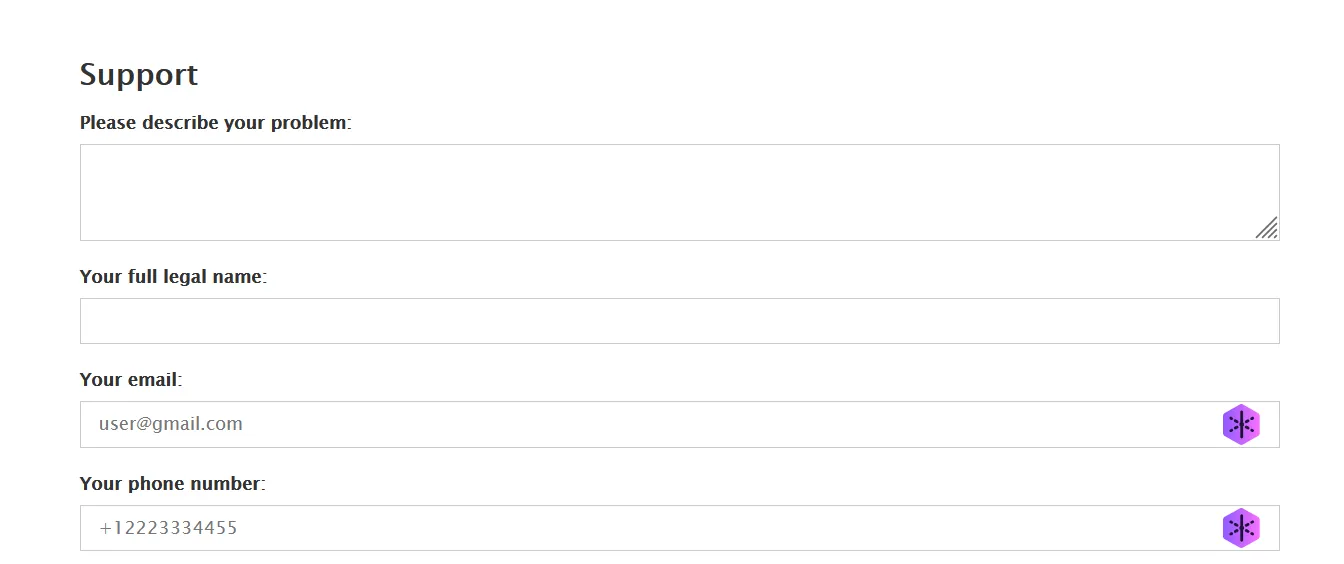Click the "Please describe your problem" label
The width and height of the screenshot is (1344, 564).
coord(215,123)
